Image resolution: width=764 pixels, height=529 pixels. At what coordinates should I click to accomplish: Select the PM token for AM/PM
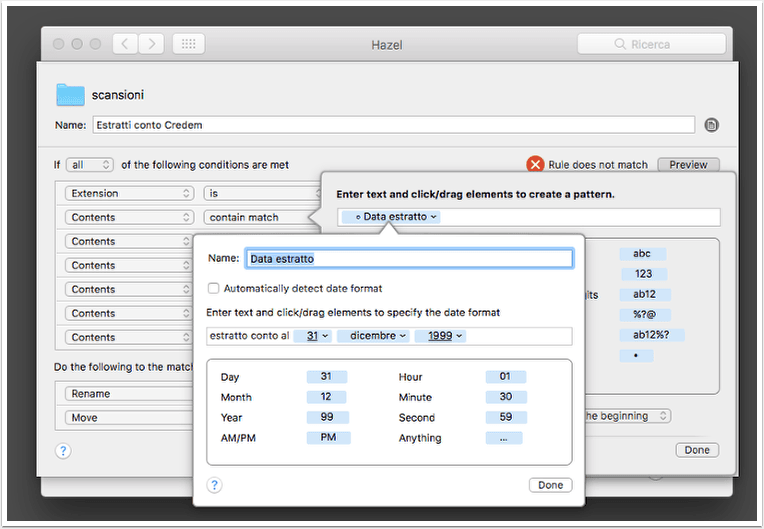[328, 438]
